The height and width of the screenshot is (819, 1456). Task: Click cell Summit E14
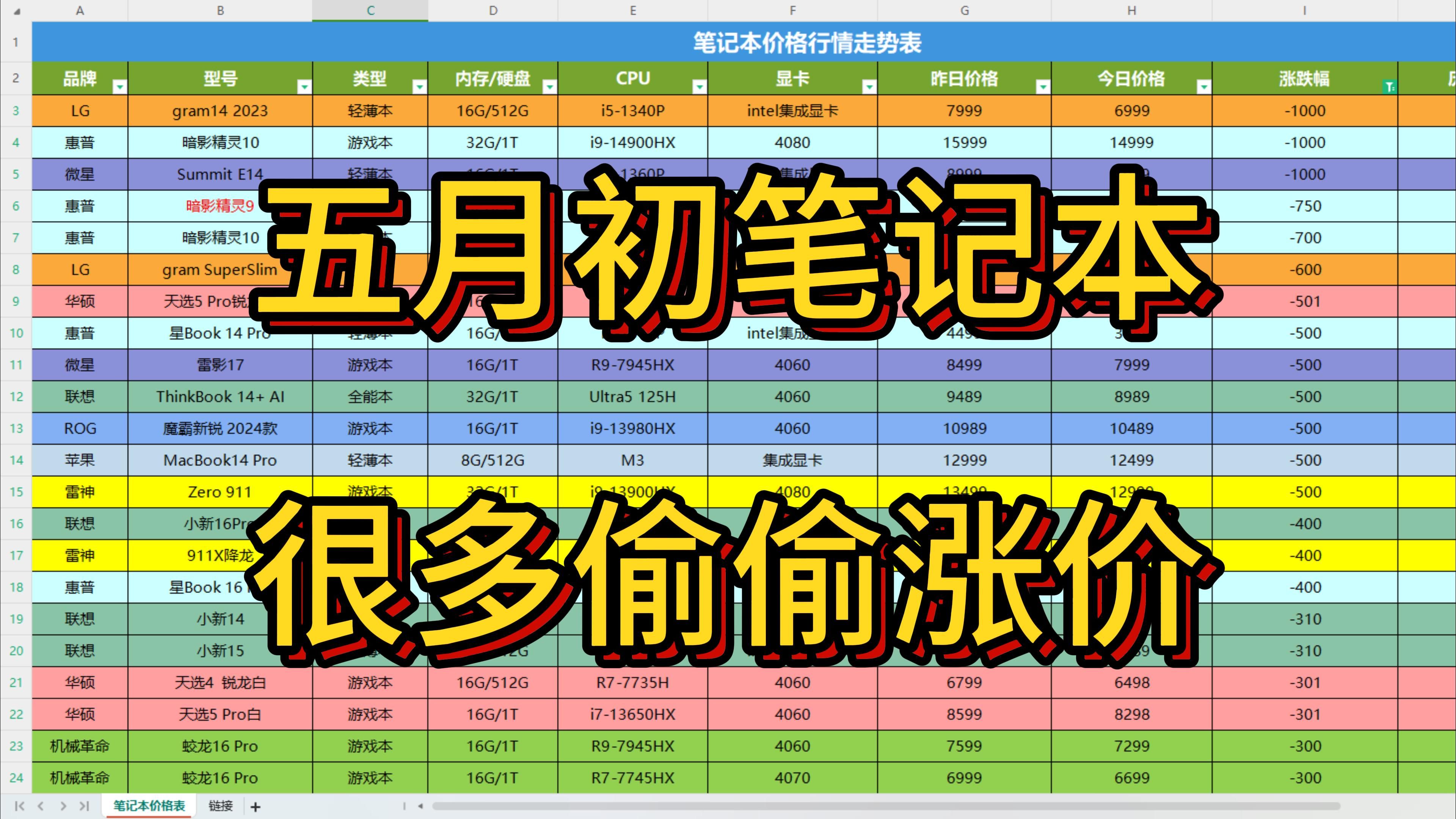(220, 174)
